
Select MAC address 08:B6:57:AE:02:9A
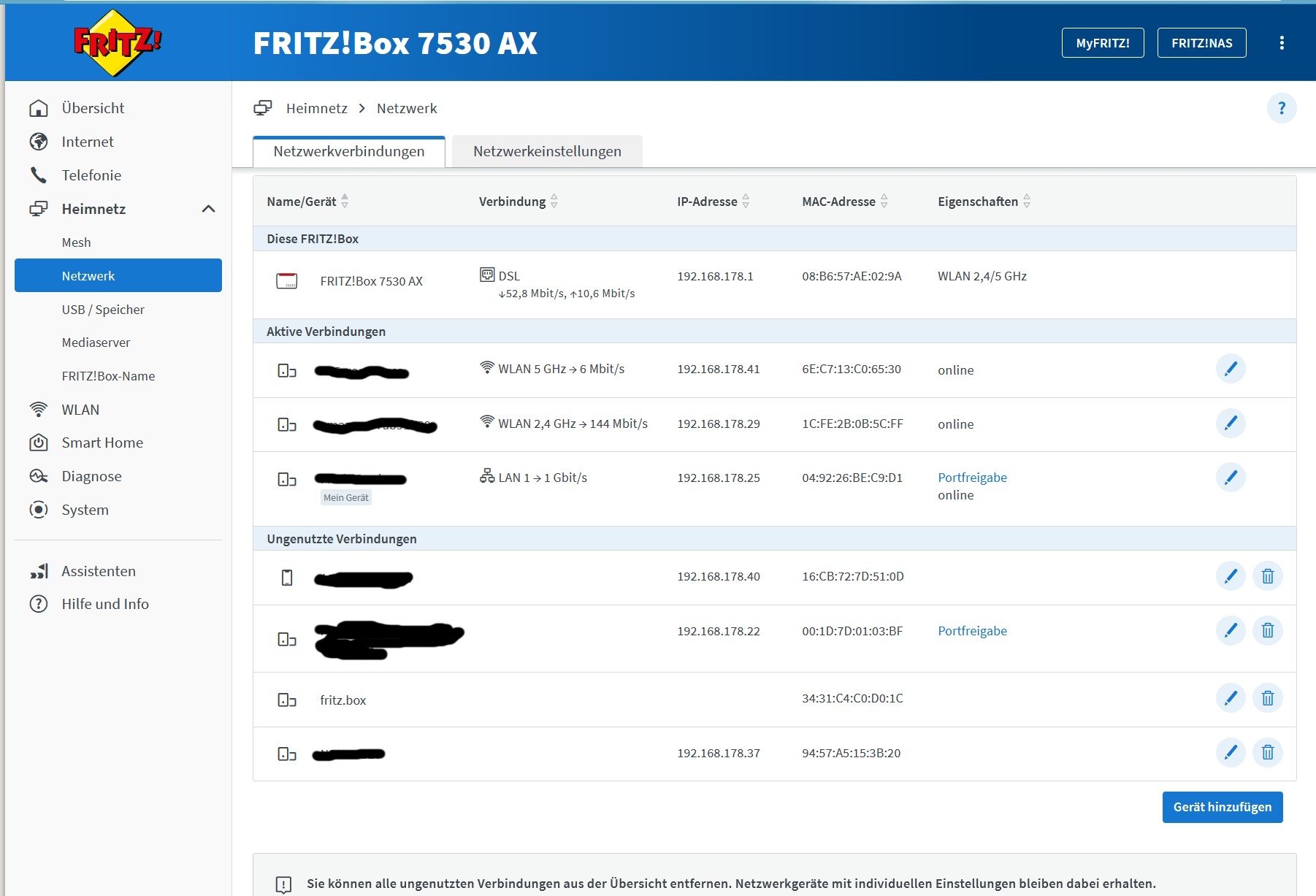(852, 276)
